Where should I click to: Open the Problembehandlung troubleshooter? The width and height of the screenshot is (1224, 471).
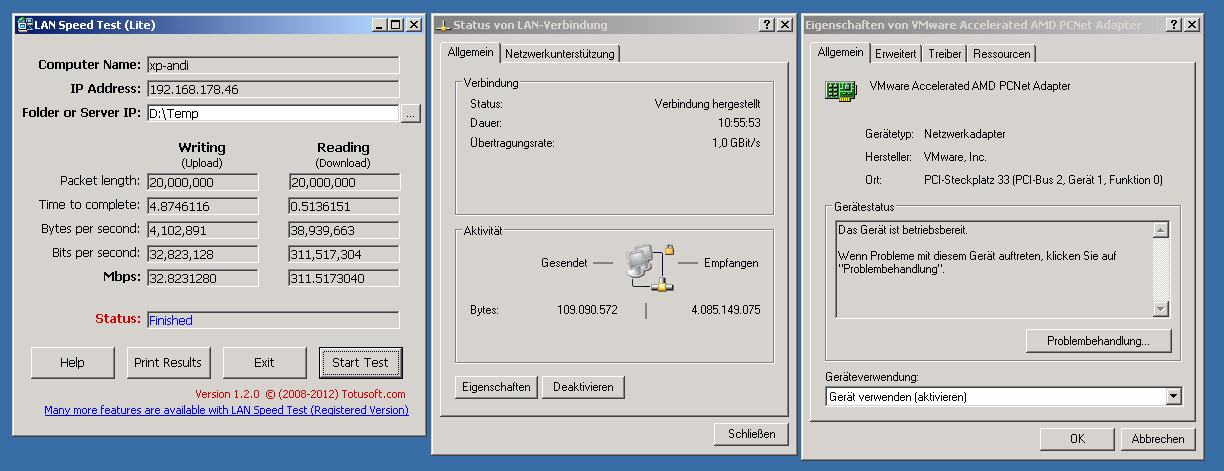click(x=1098, y=341)
